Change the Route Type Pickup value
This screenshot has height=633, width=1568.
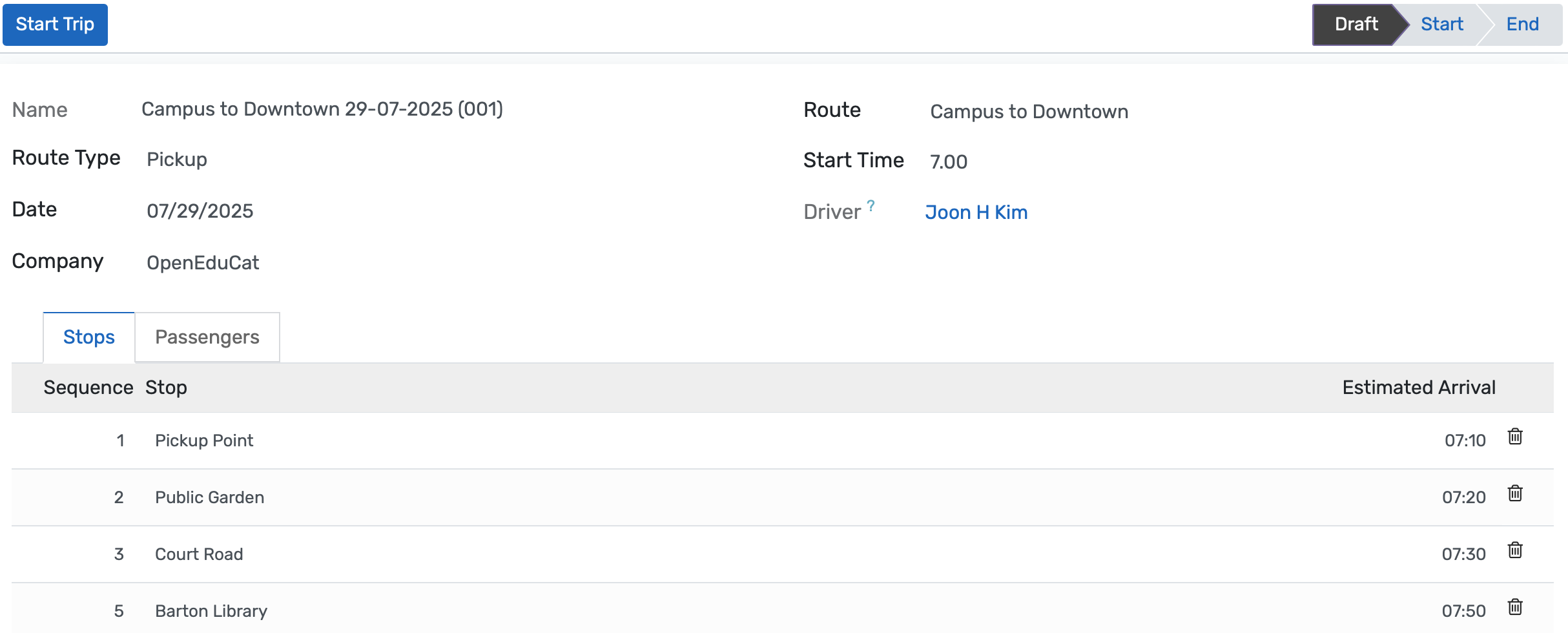click(x=176, y=159)
